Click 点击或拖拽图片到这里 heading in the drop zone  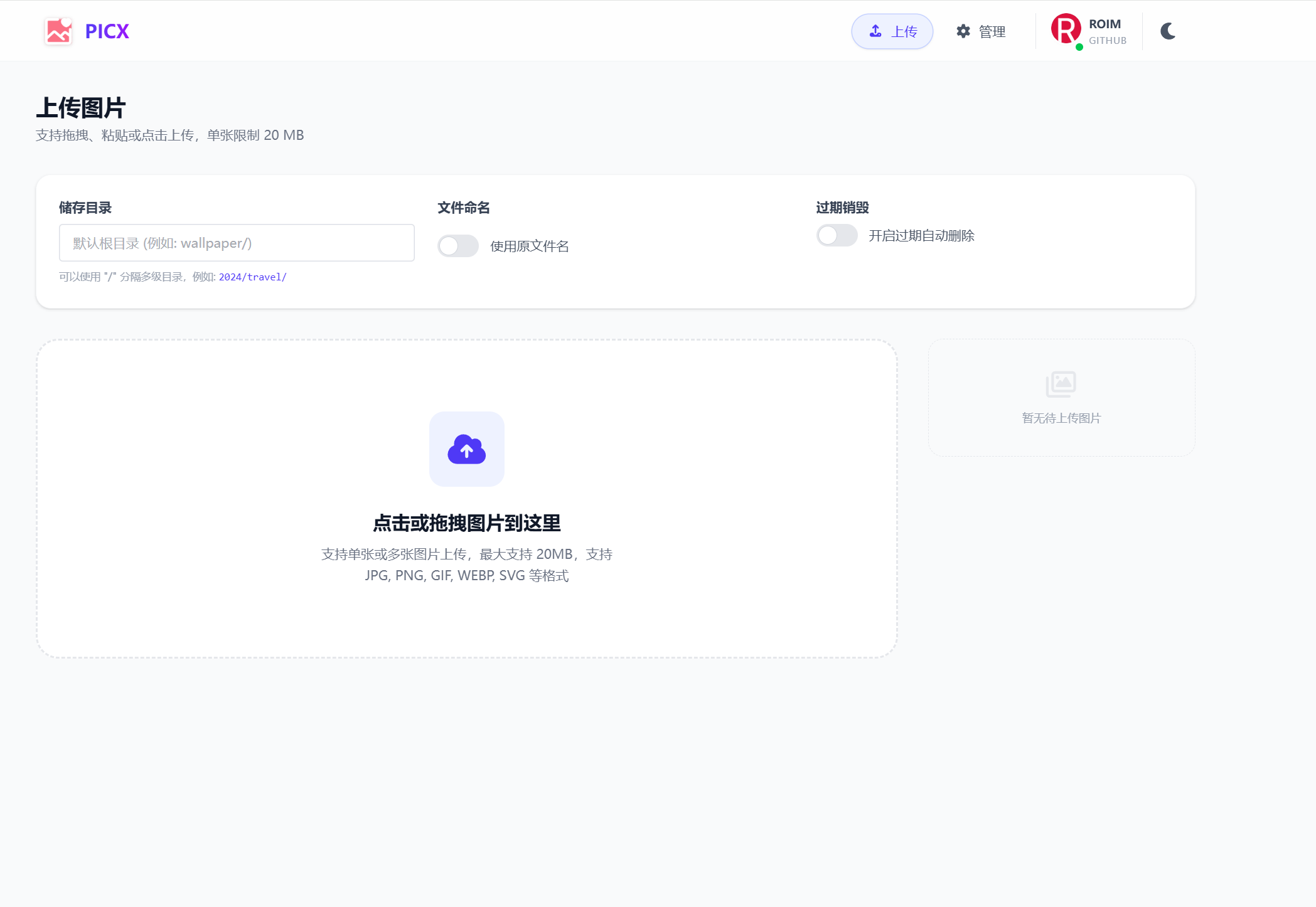tap(467, 523)
